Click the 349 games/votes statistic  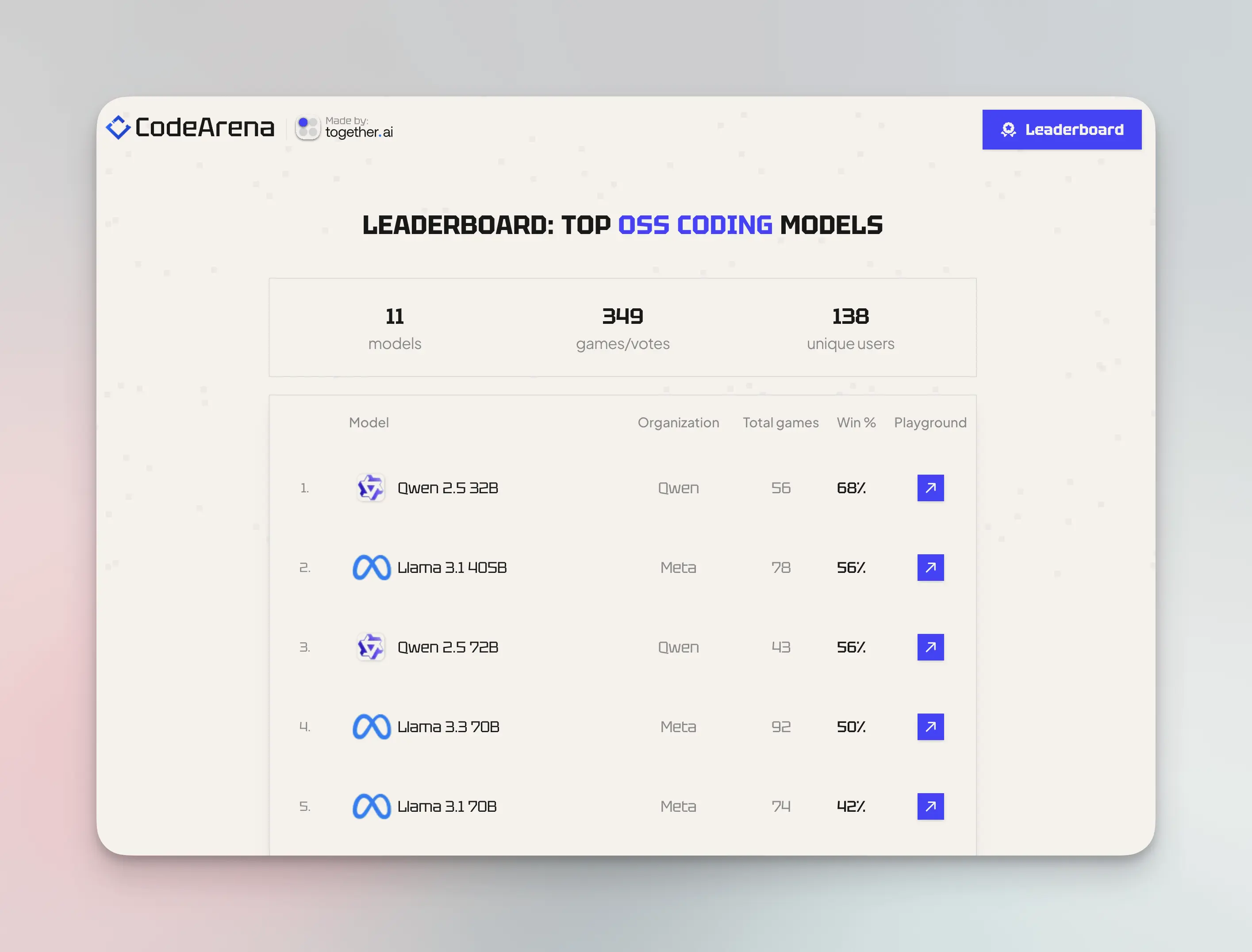(x=622, y=328)
